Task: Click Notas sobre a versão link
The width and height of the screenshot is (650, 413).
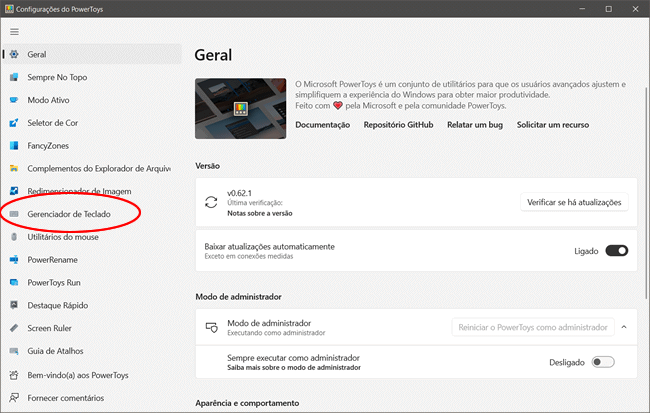Action: (x=261, y=212)
